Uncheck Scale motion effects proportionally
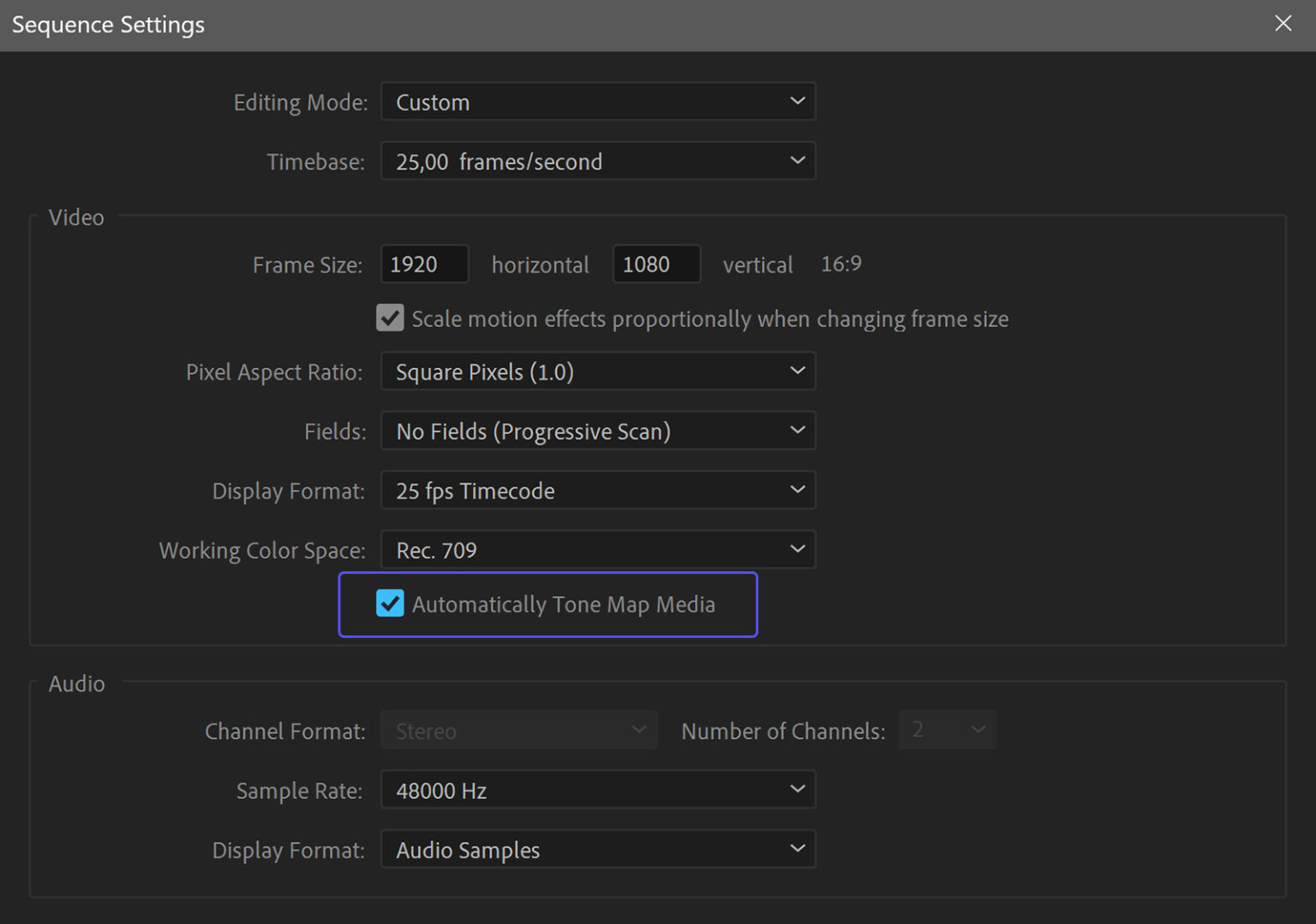Screen dimensions: 1316x924 [390, 318]
